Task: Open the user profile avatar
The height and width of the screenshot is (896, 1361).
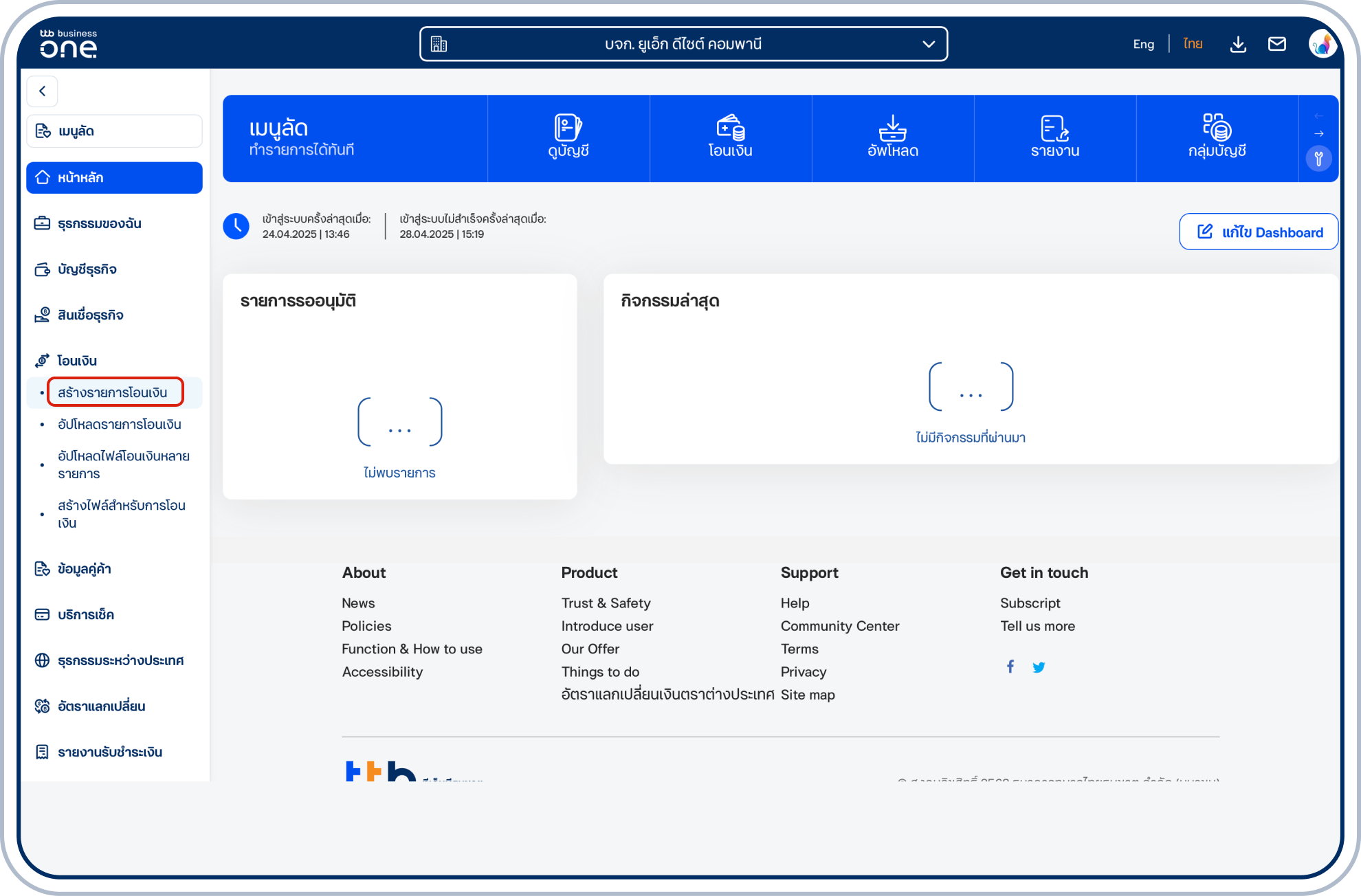Action: click(1323, 44)
